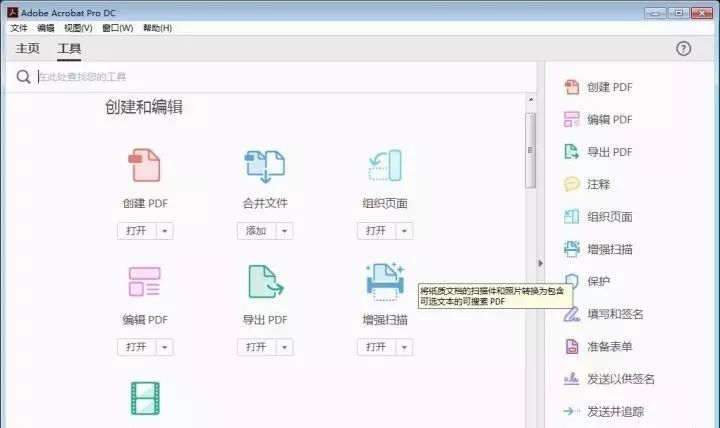Click the film strip tool icon at bottom
The width and height of the screenshot is (720, 428).
pyautogui.click(x=145, y=398)
